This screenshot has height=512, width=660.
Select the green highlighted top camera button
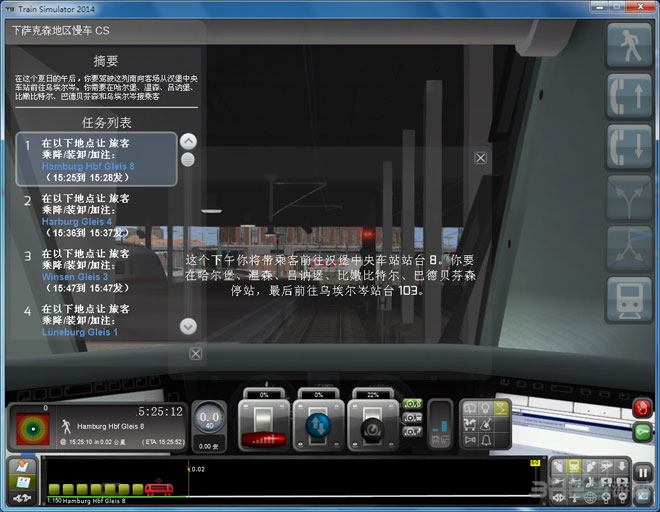[x=412, y=403]
